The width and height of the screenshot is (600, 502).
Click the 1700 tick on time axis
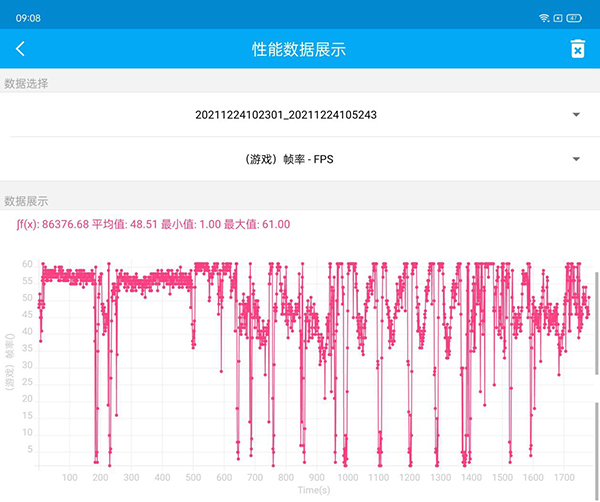(x=565, y=477)
